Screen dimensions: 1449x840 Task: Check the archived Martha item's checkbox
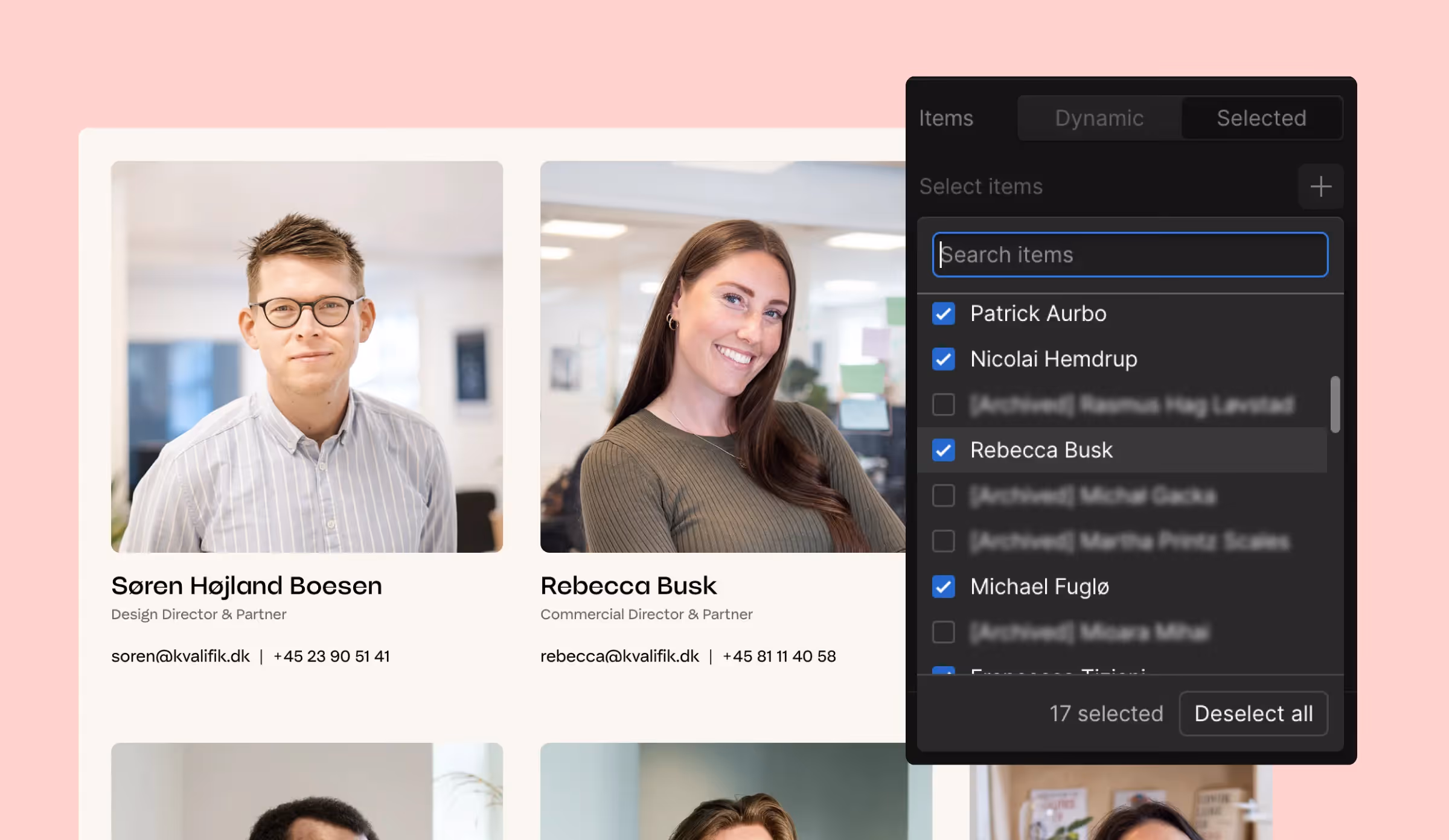pos(944,541)
